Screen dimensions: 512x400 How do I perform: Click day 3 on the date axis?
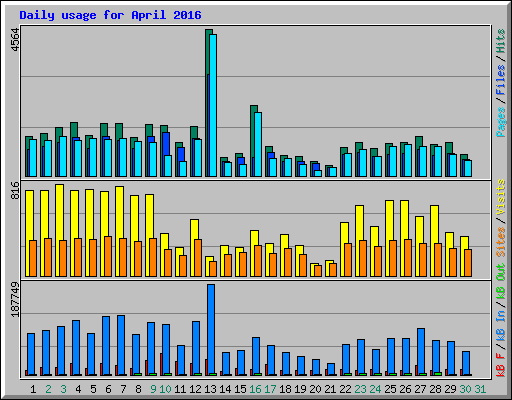(63, 389)
